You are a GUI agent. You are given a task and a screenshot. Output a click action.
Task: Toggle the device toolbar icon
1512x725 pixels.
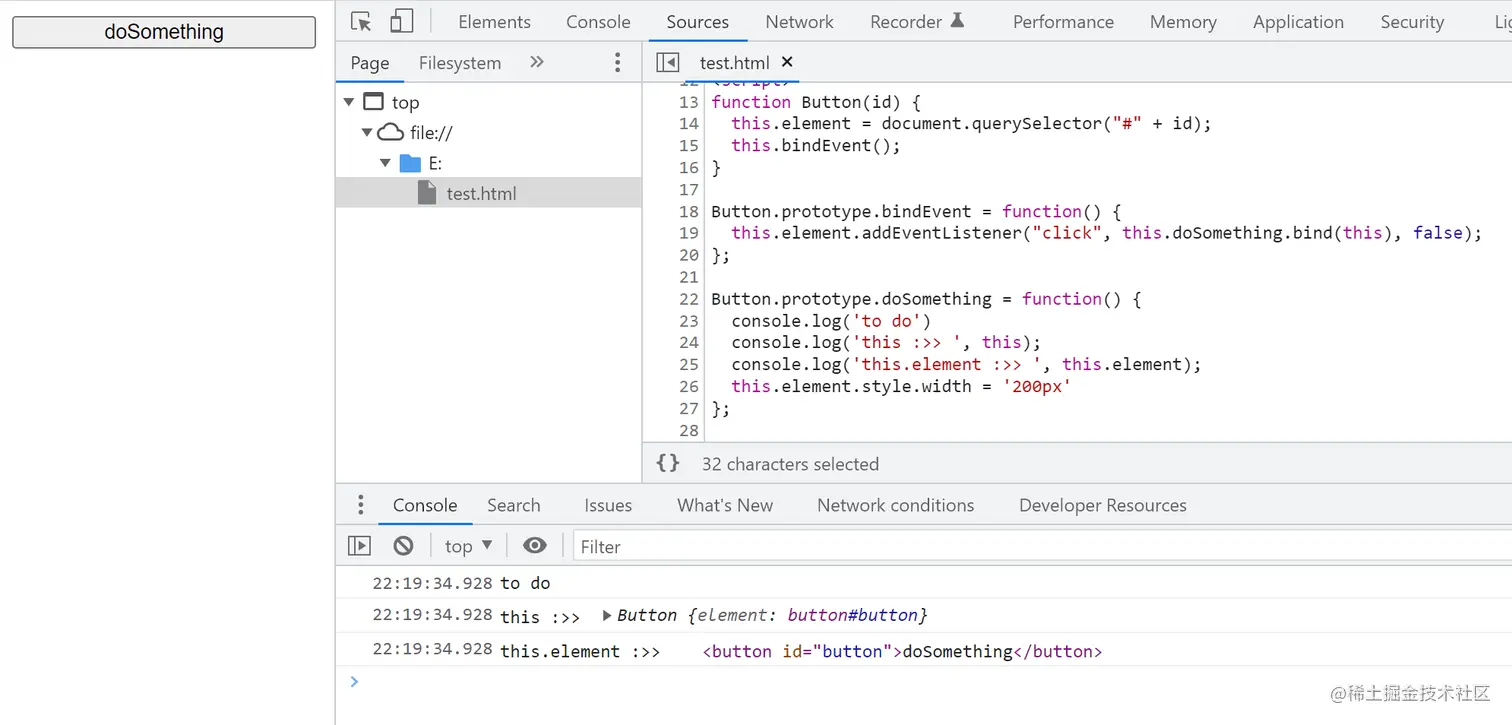pos(401,21)
